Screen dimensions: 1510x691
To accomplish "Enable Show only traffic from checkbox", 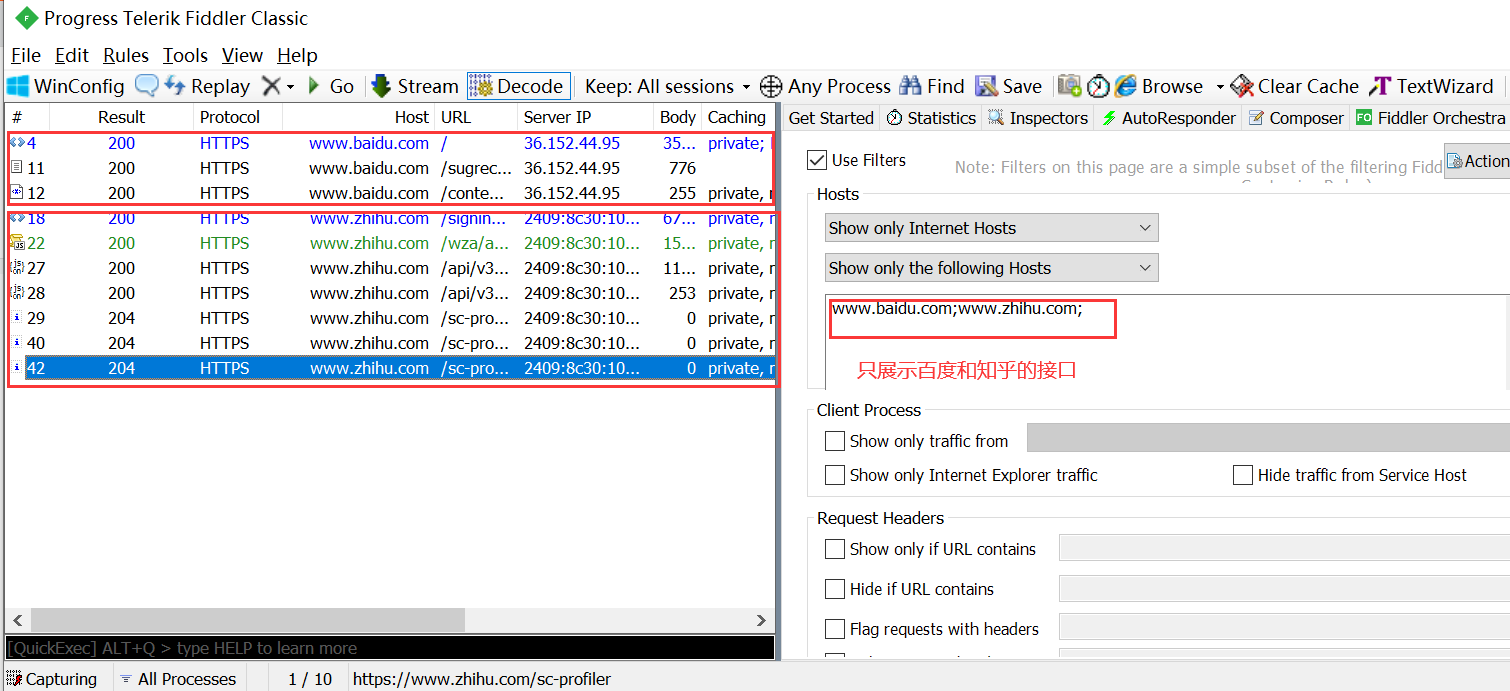I will [835, 441].
